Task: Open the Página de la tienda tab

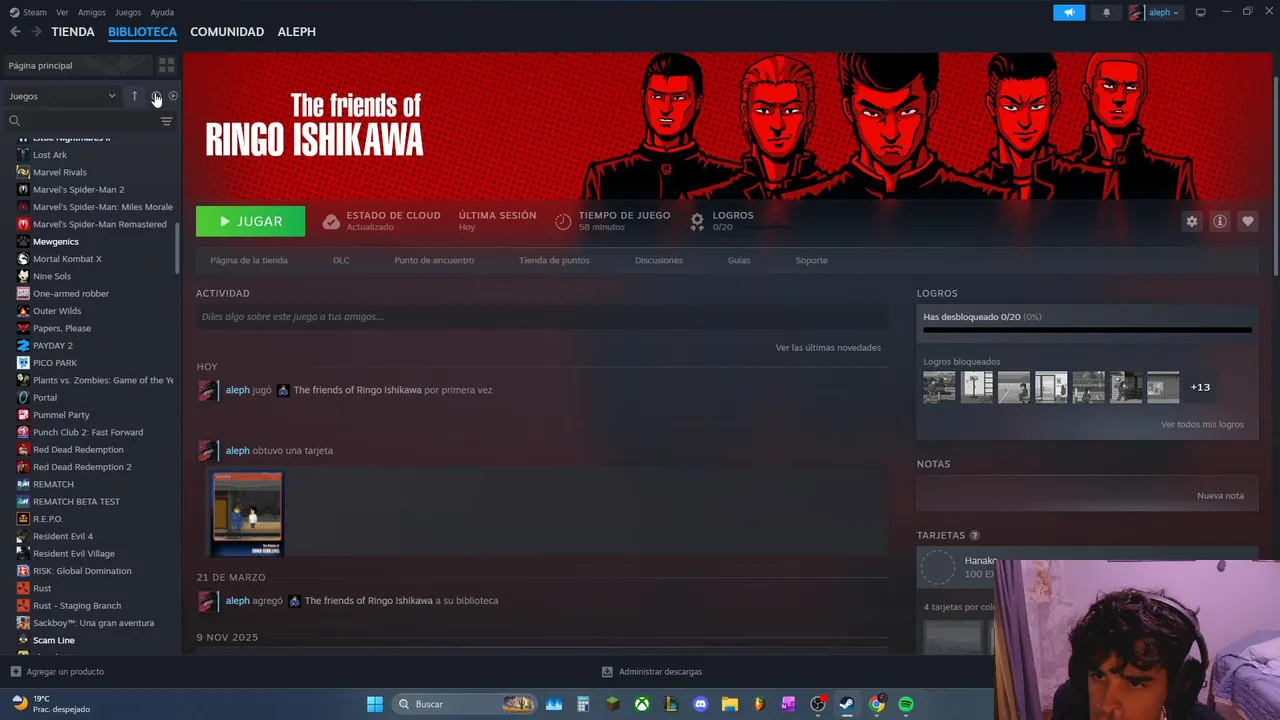Action: click(249, 260)
